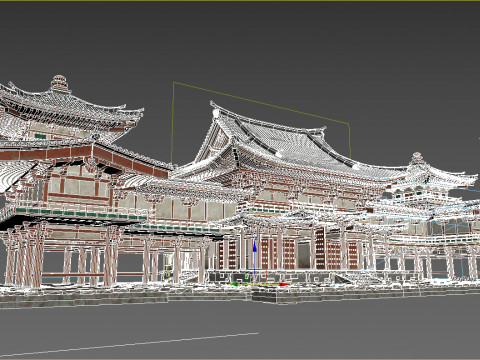Select the right pavilion's roof finial
The width and height of the screenshot is (480, 360).
pyautogui.click(x=417, y=159)
